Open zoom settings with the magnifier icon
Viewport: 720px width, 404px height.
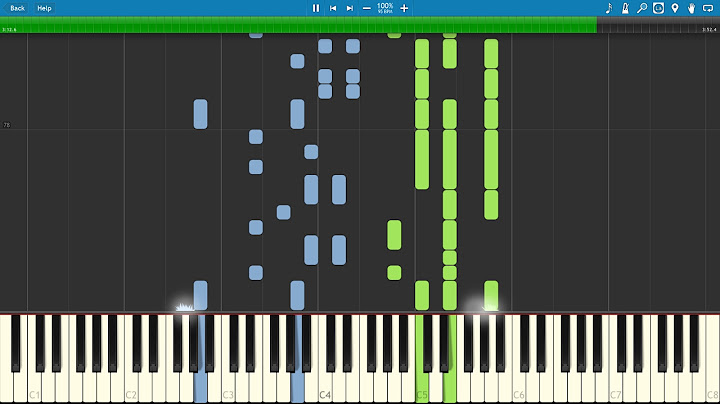[642, 8]
